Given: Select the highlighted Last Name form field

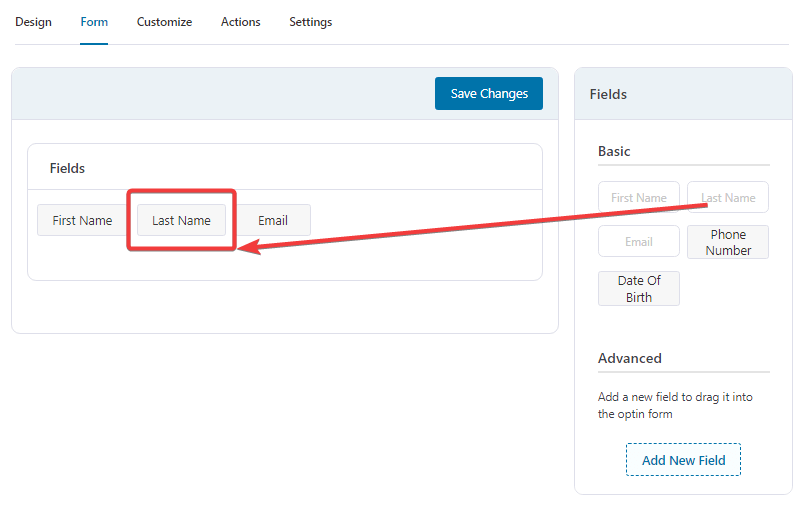Looking at the screenshot, I should coord(181,221).
